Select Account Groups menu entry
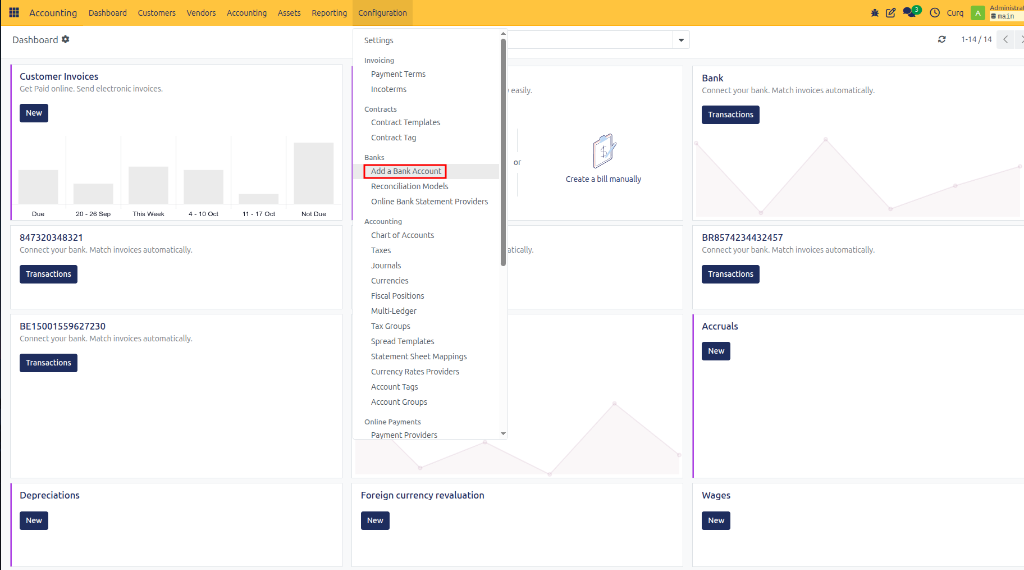Viewport: 1024px width, 570px height. (x=399, y=402)
